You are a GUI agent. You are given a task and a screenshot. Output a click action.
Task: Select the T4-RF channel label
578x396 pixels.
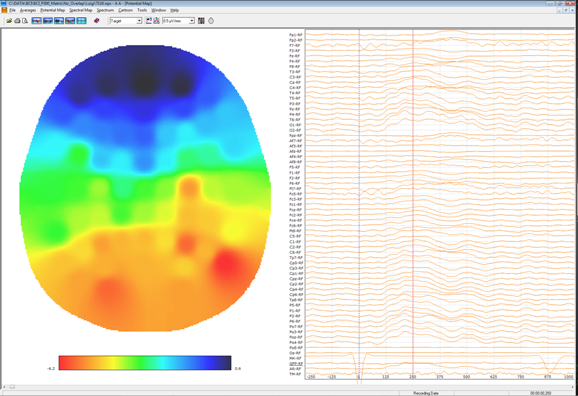point(295,93)
